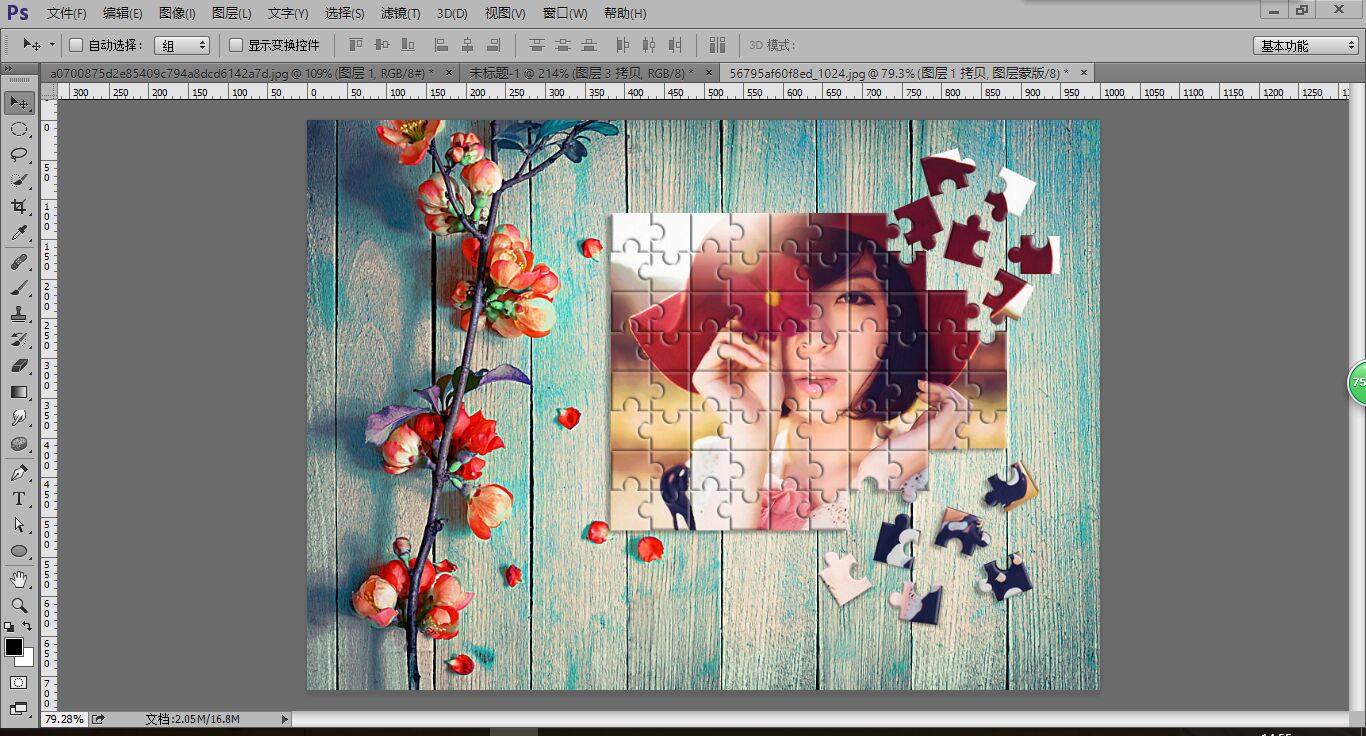The image size is (1366, 736).
Task: Toggle Quick Mask mode
Action: coord(19,682)
